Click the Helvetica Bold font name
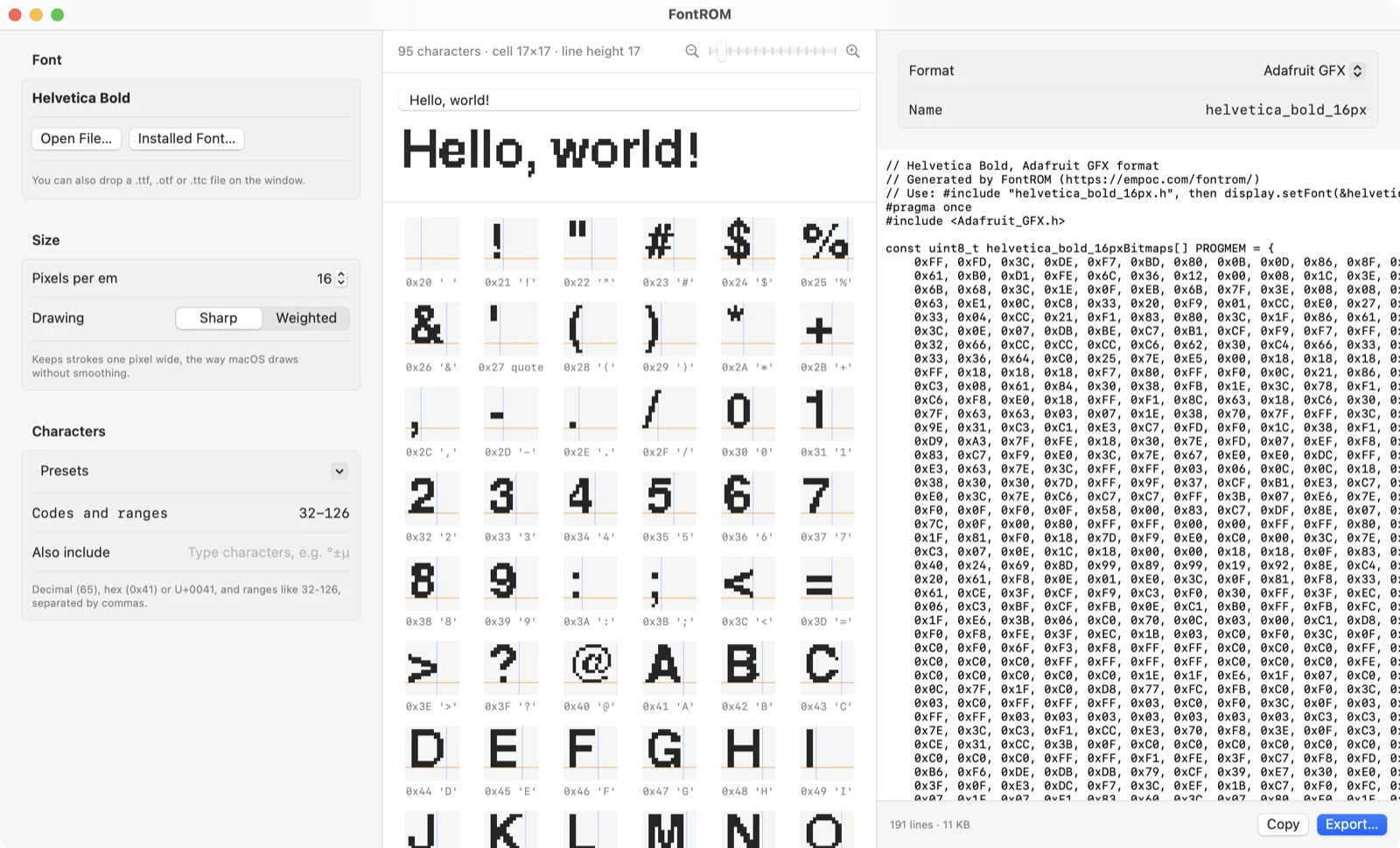The height and width of the screenshot is (848, 1400). click(81, 98)
